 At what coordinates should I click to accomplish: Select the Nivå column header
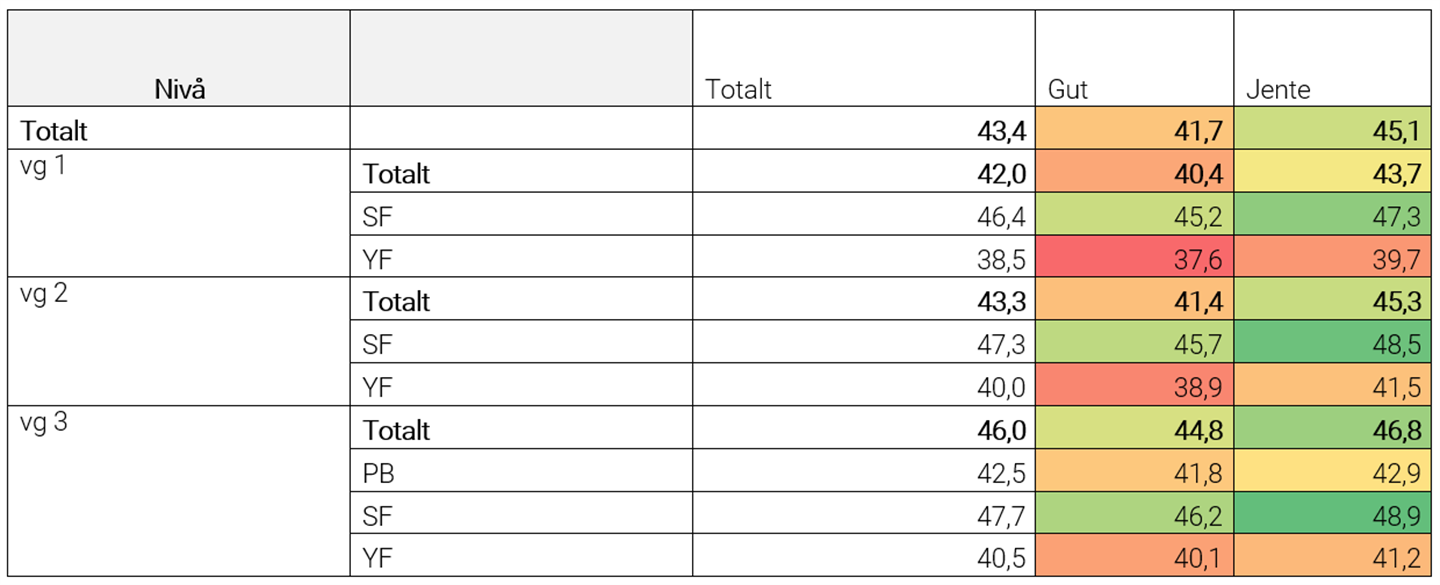179,59
